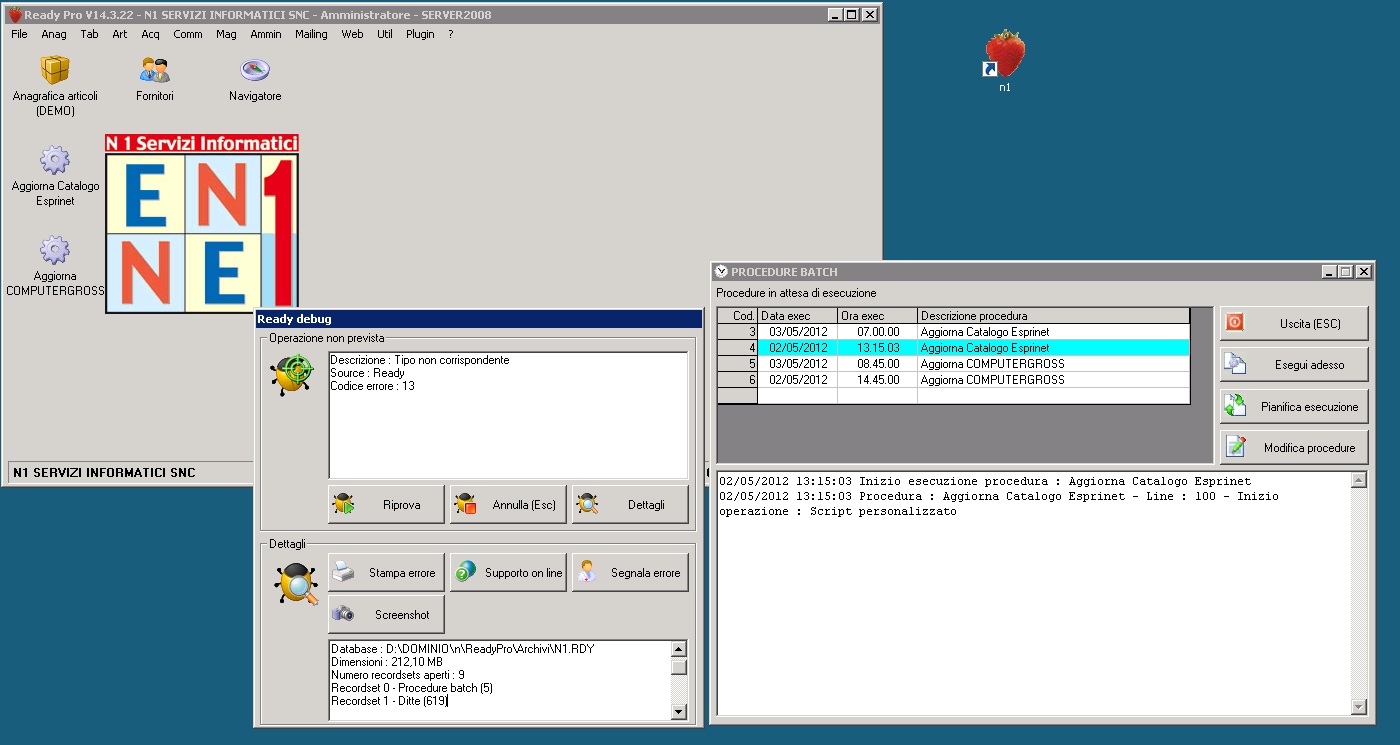Show error Dettagli button
This screenshot has height=745, width=1400.
pos(630,505)
